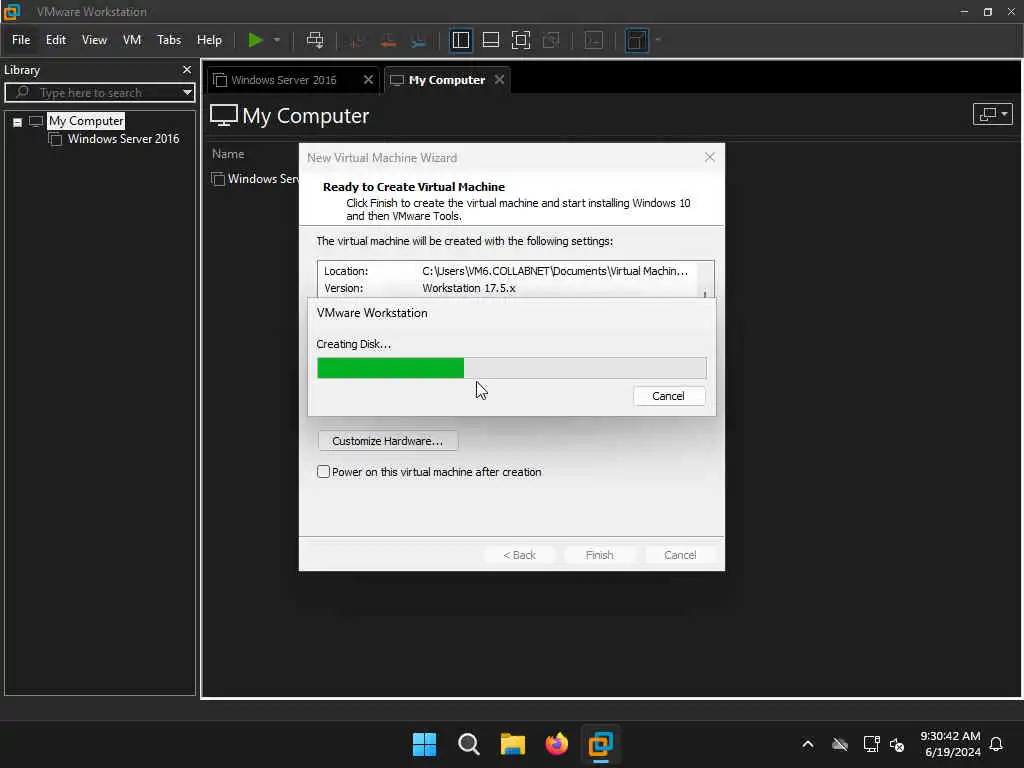Click Customize Hardware button

388,441
